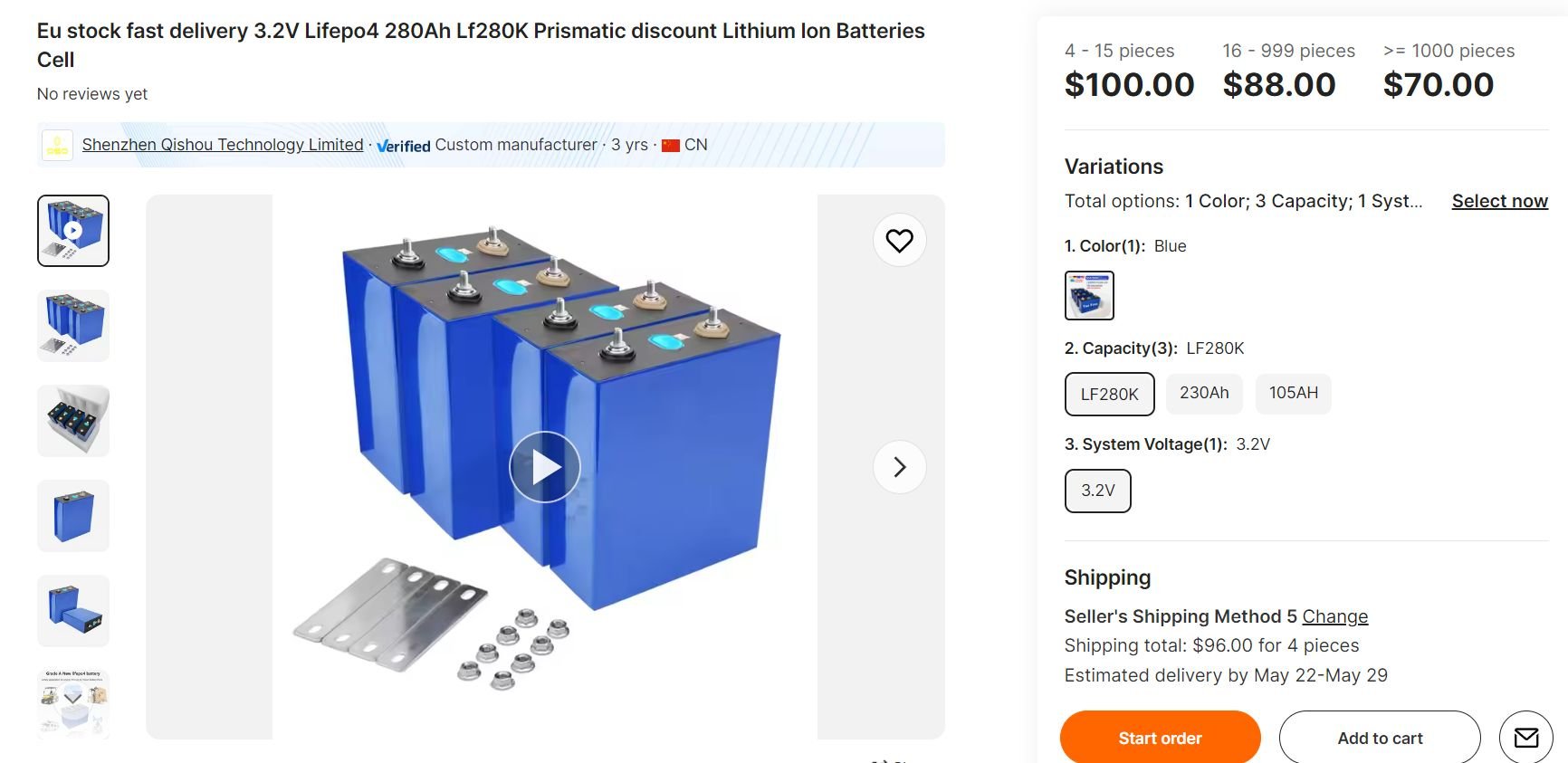Screen dimensions: 1568x763
Task: Pick the 105AH capacity option
Action: click(x=1293, y=393)
